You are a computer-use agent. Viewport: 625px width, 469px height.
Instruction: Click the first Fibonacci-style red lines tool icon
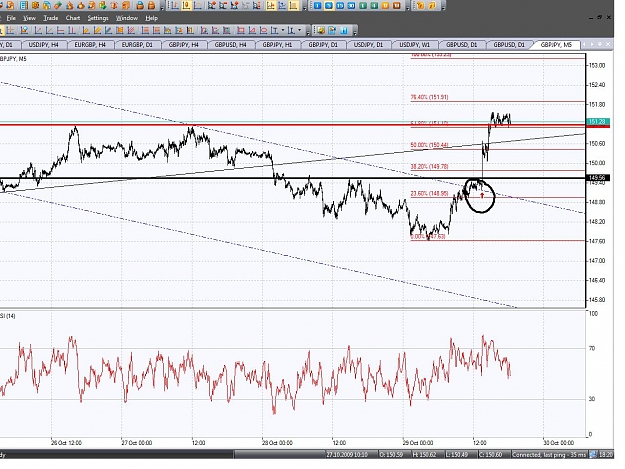click(x=145, y=30)
